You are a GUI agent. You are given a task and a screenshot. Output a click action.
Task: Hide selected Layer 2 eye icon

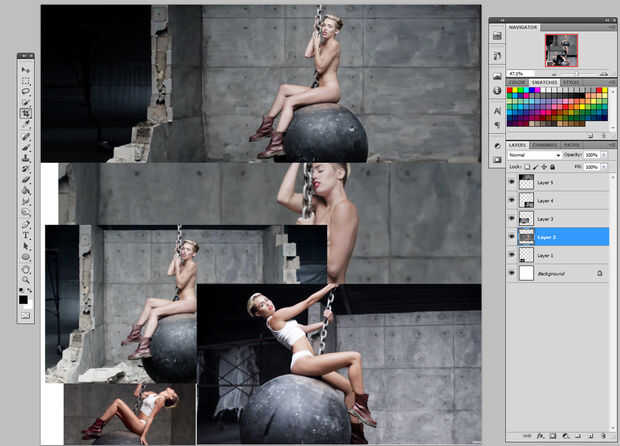pos(512,236)
